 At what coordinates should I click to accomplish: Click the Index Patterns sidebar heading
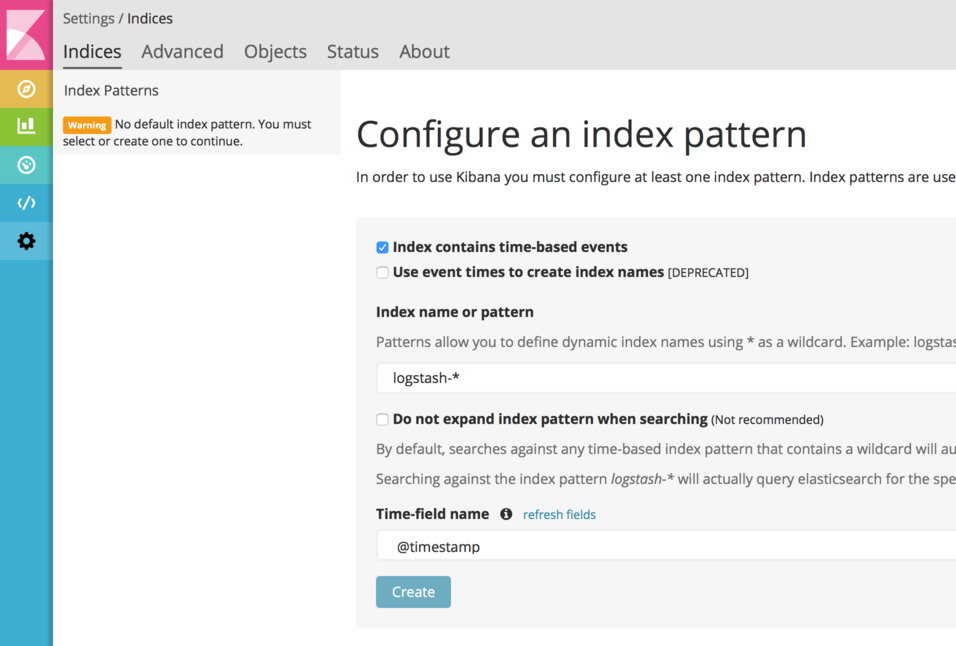click(x=111, y=90)
